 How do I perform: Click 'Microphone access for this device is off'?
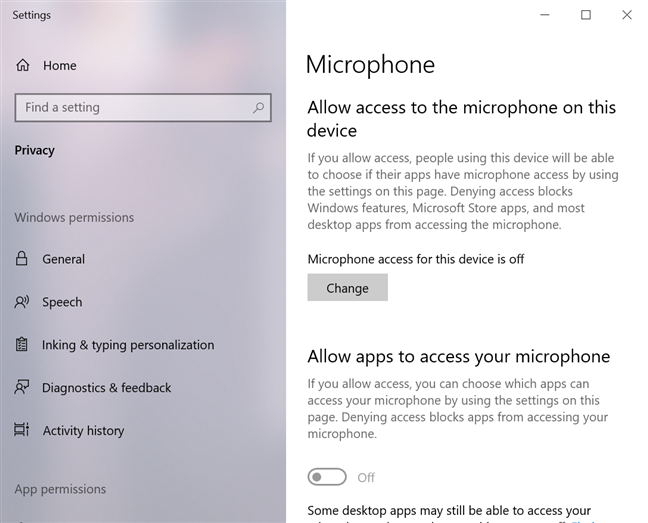[x=416, y=259]
